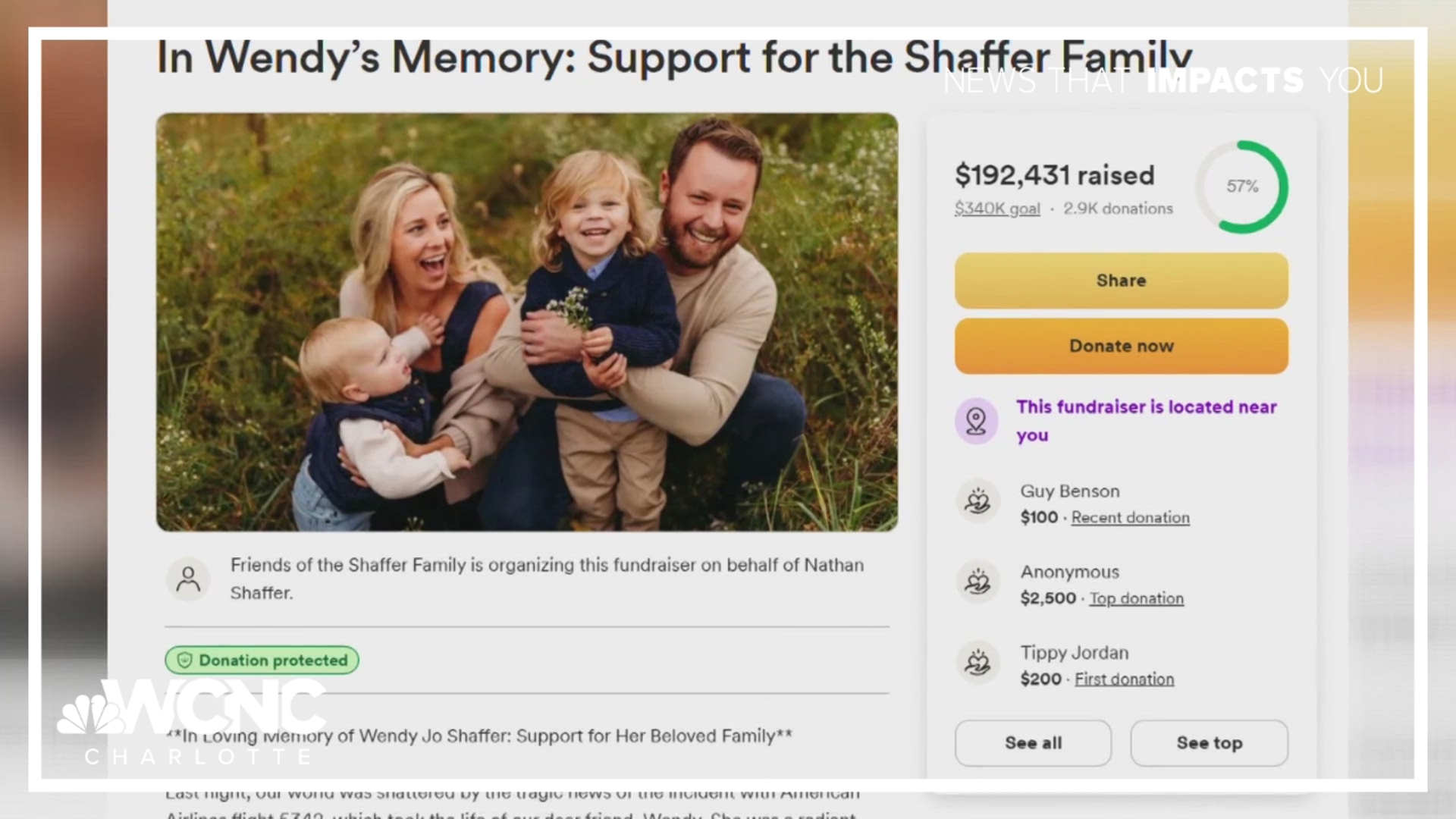Click the location pin icon
This screenshot has width=1456, height=819.
(976, 420)
